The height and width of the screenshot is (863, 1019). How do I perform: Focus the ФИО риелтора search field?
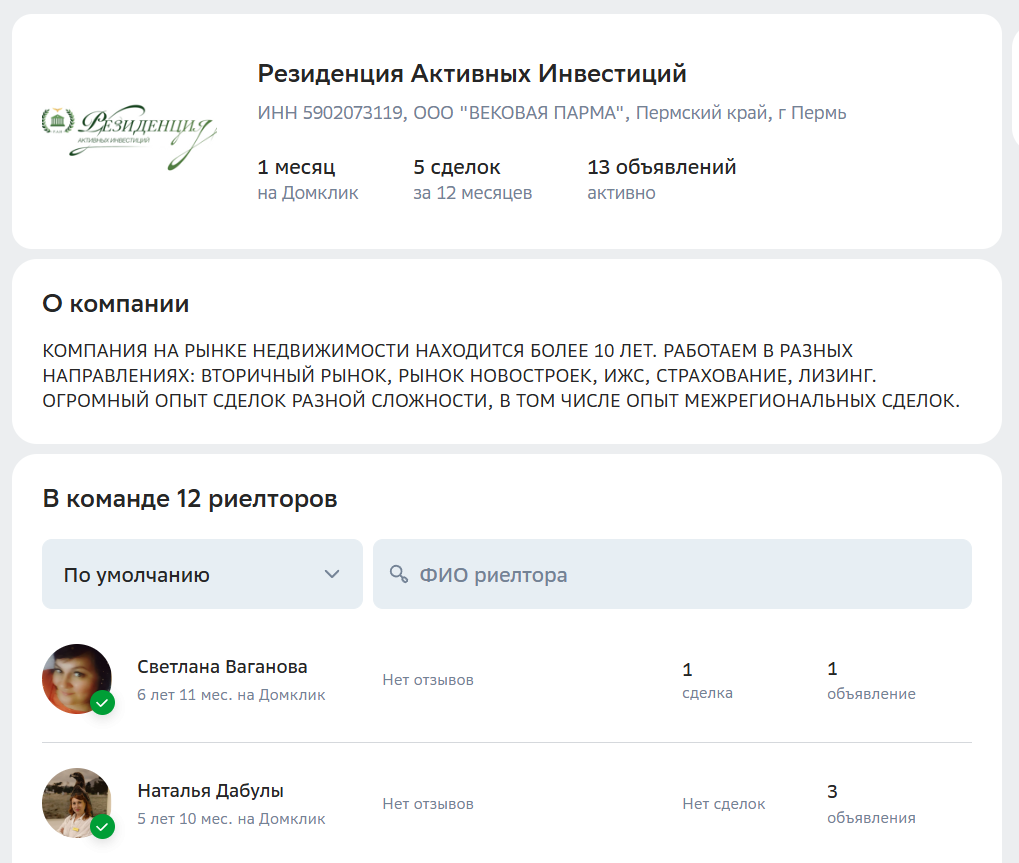tap(680, 574)
